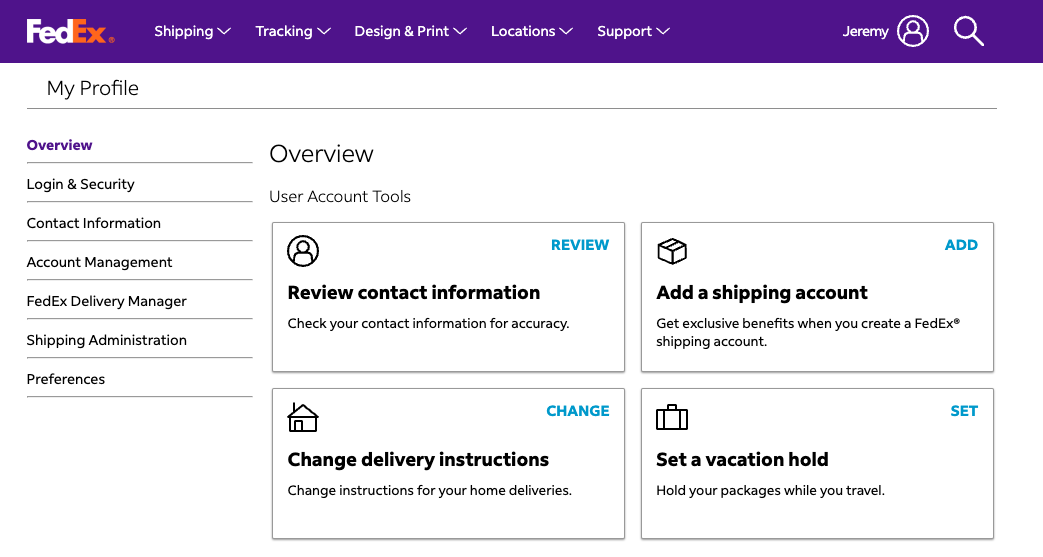
Task: Open Account Management in sidebar
Action: click(99, 262)
